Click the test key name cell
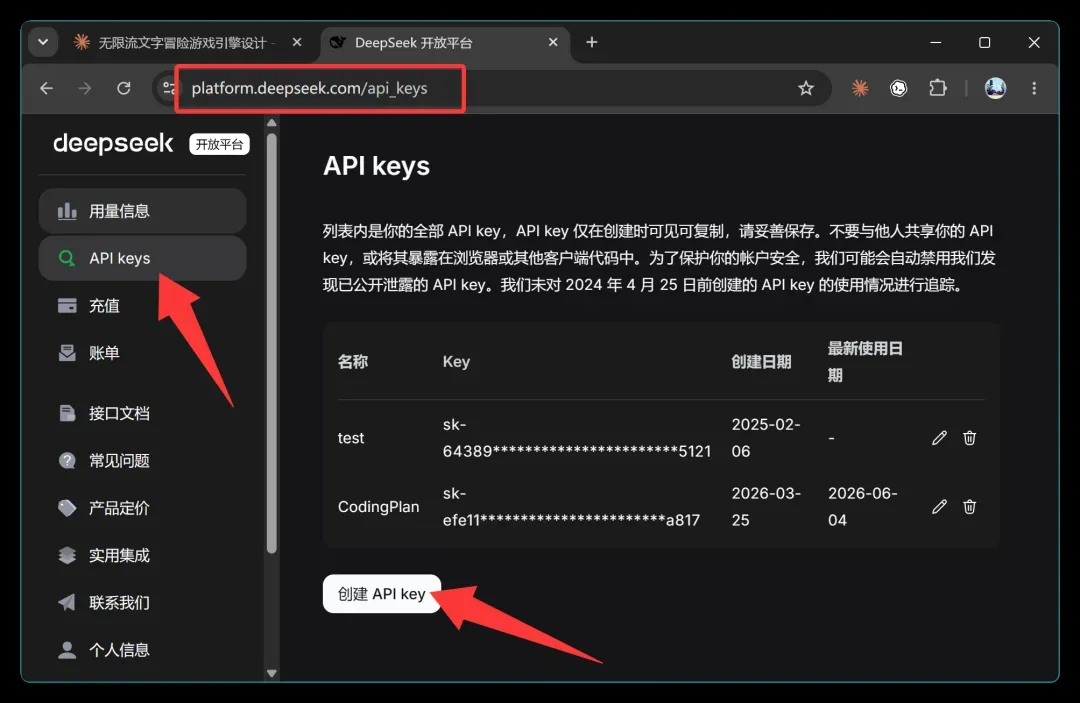The height and width of the screenshot is (703, 1080). [x=351, y=438]
